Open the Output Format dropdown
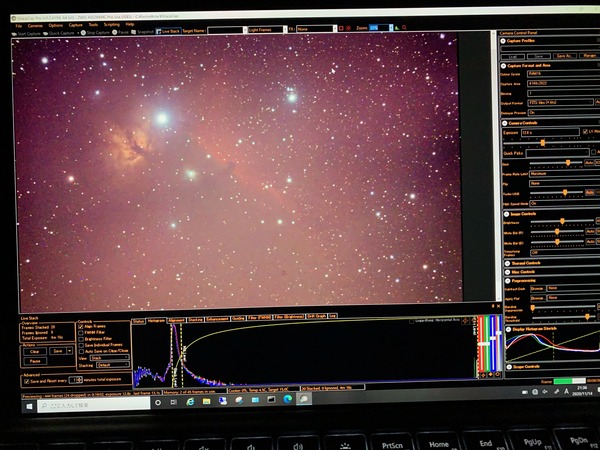Image resolution: width=600 pixels, height=450 pixels. pos(561,103)
